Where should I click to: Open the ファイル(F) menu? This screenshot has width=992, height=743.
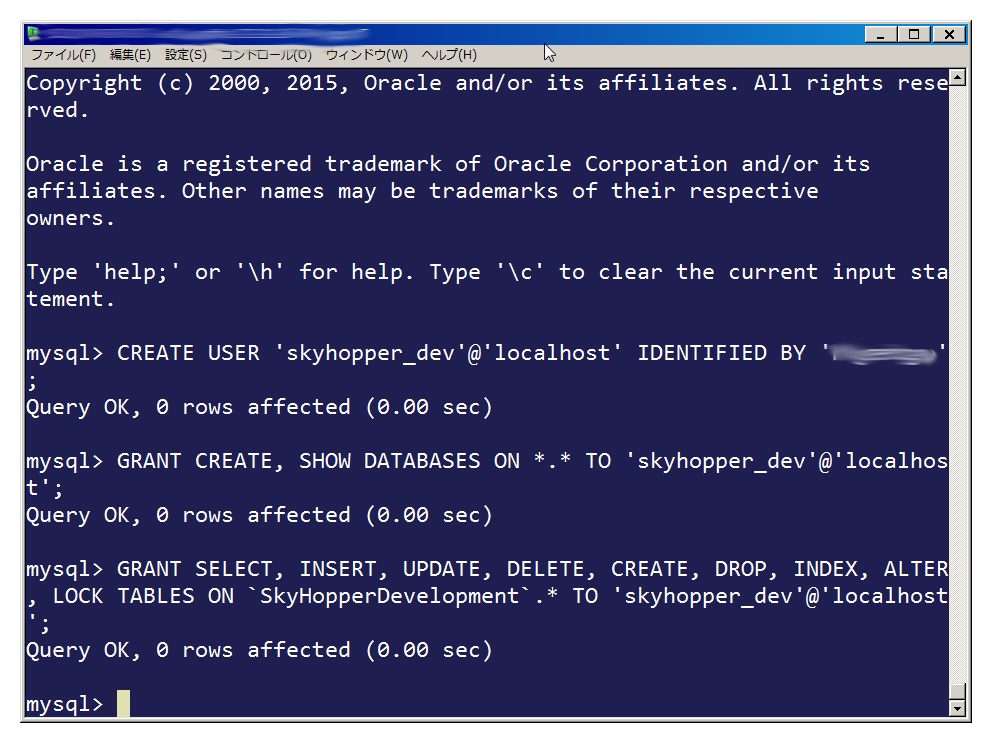click(x=63, y=55)
